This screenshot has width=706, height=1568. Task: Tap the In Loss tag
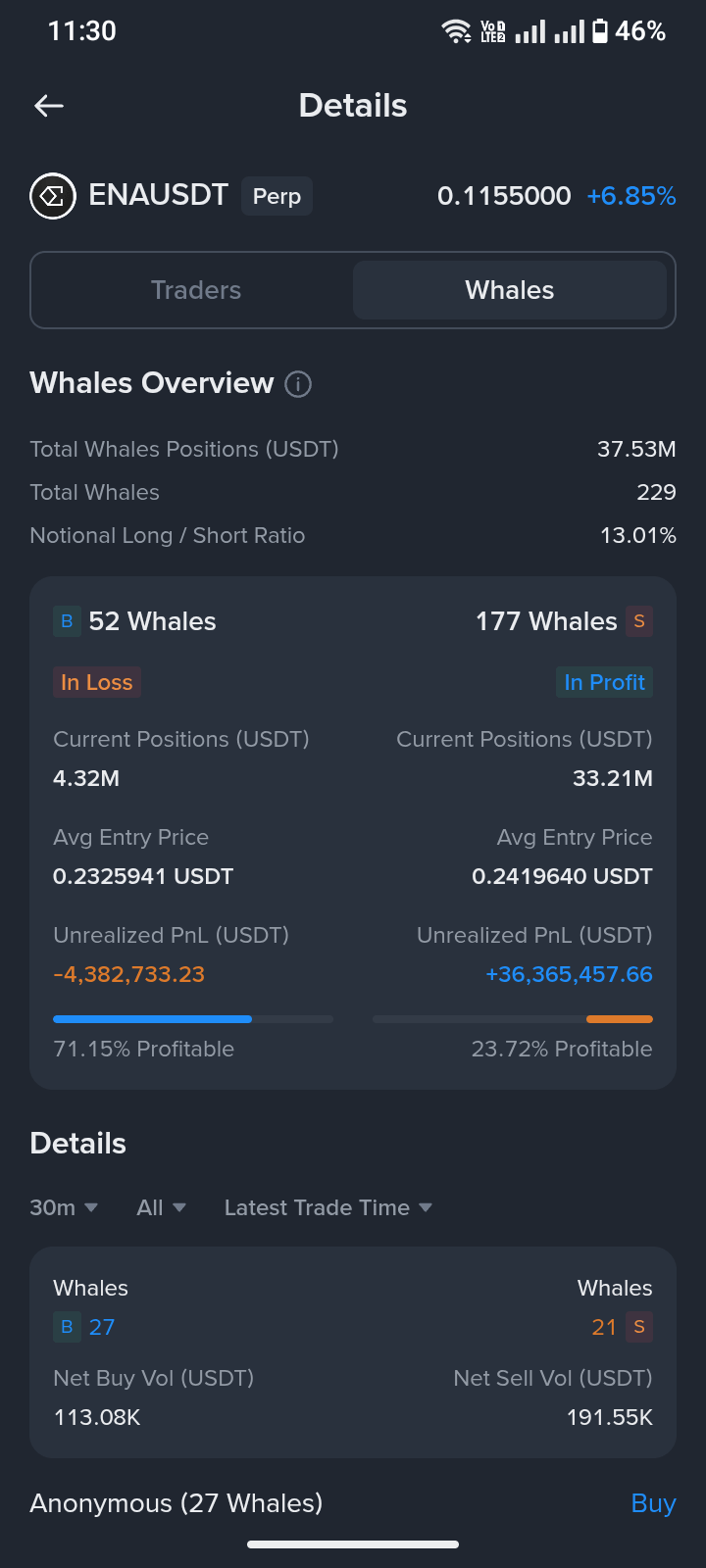[97, 682]
